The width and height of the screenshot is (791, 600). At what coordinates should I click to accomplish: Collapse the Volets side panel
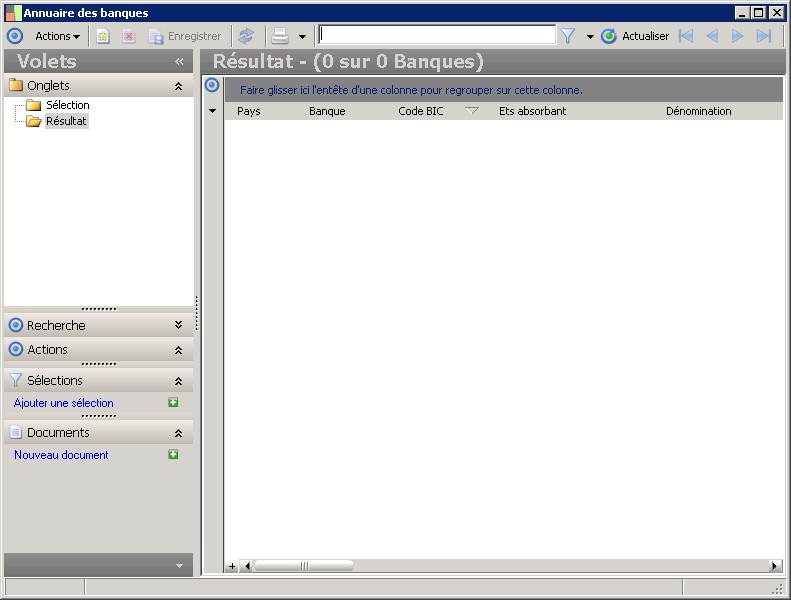pos(179,62)
